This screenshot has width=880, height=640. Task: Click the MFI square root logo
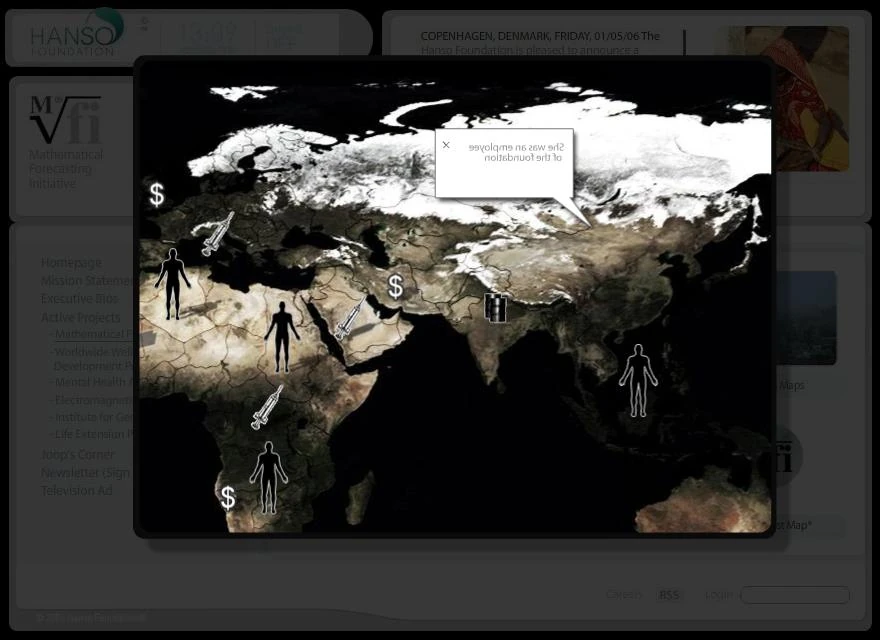tap(65, 119)
